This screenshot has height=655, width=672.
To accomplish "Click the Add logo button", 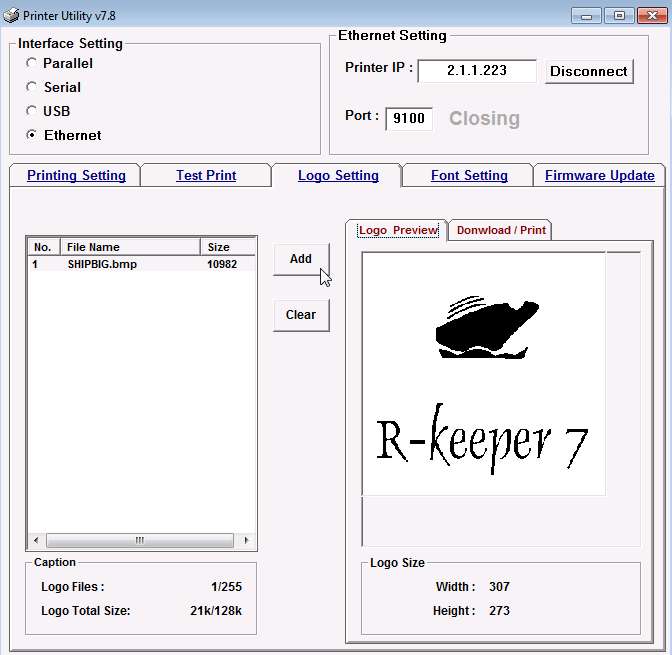I will coord(301,259).
